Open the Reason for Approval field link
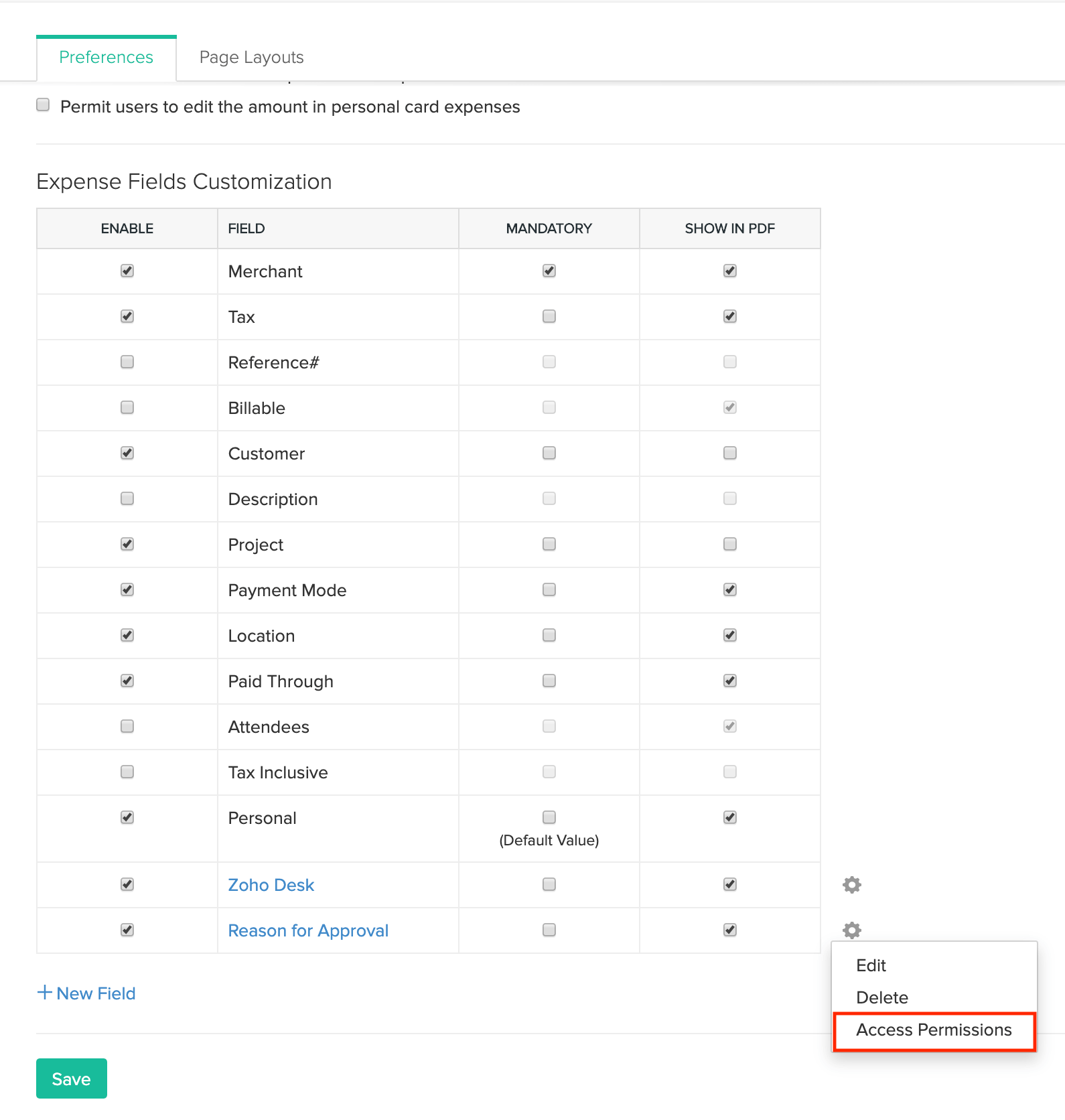Image resolution: width=1065 pixels, height=1120 pixels. click(x=308, y=930)
